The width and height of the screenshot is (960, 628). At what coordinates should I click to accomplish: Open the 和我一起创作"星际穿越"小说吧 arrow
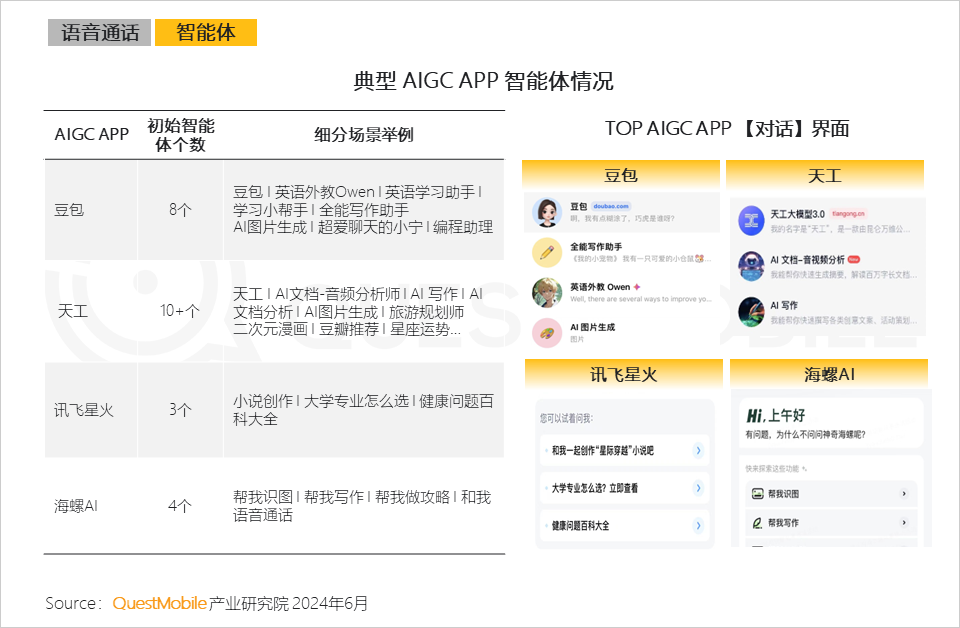(698, 450)
